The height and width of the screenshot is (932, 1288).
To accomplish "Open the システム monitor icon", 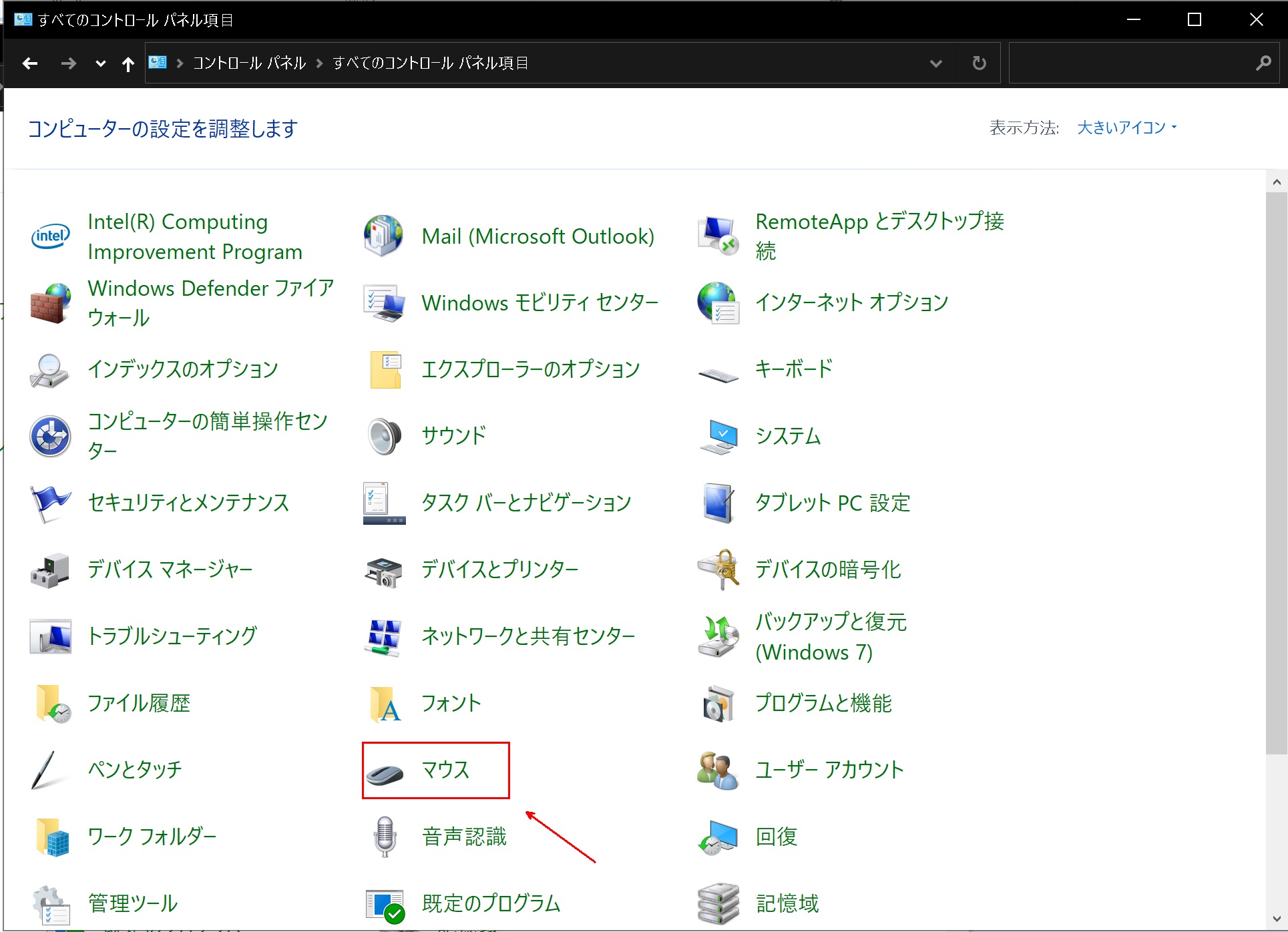I will pos(718,437).
